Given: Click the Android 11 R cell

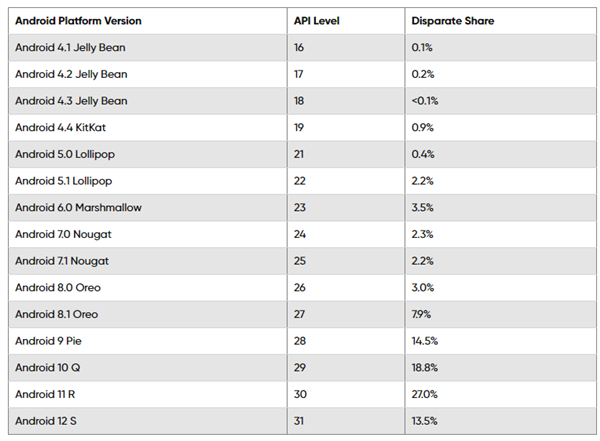Looking at the screenshot, I should 148,394.
